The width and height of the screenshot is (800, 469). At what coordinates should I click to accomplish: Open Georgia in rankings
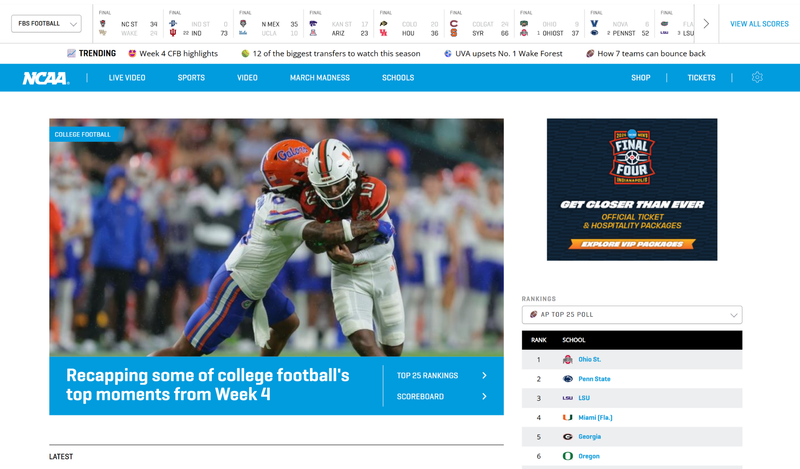[x=589, y=437]
